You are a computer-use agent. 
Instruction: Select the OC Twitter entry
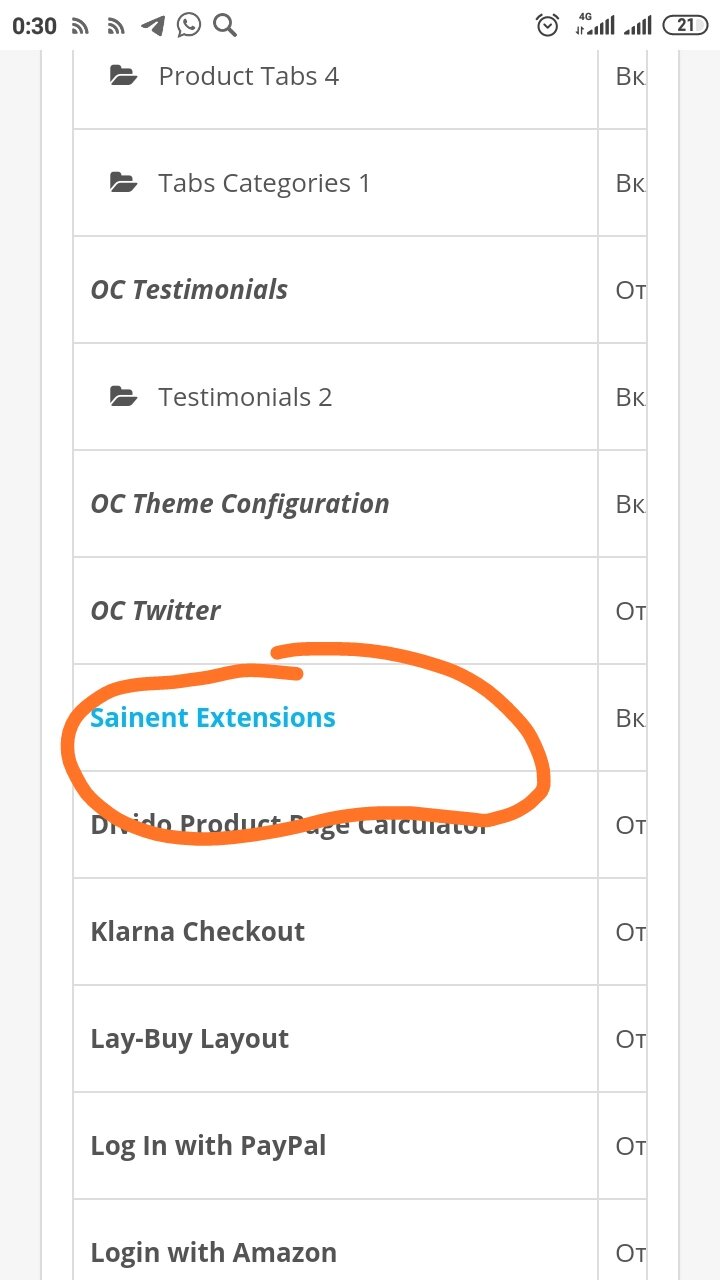click(156, 611)
